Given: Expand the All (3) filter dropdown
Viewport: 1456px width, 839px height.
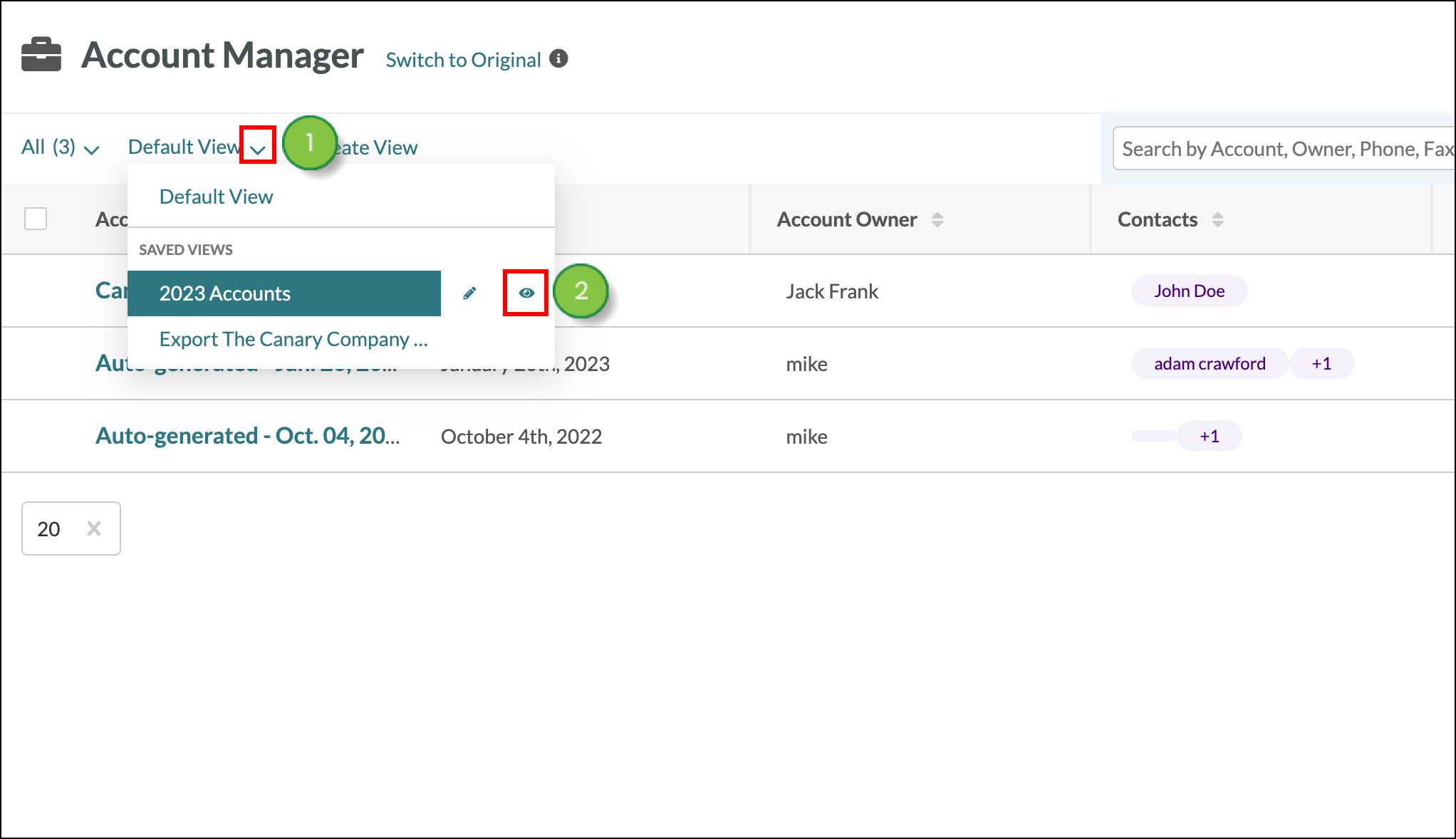Looking at the screenshot, I should point(60,147).
